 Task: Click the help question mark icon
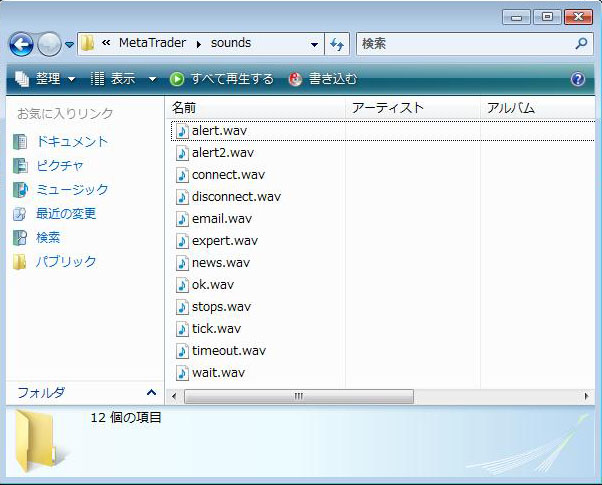577,79
